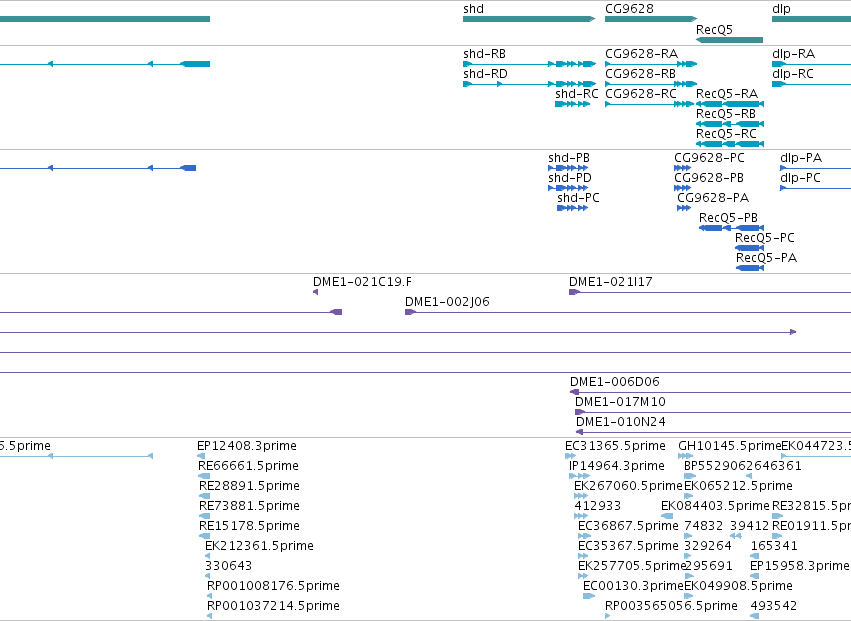Click EST EK084403.5prime

pyautogui.click(x=715, y=506)
